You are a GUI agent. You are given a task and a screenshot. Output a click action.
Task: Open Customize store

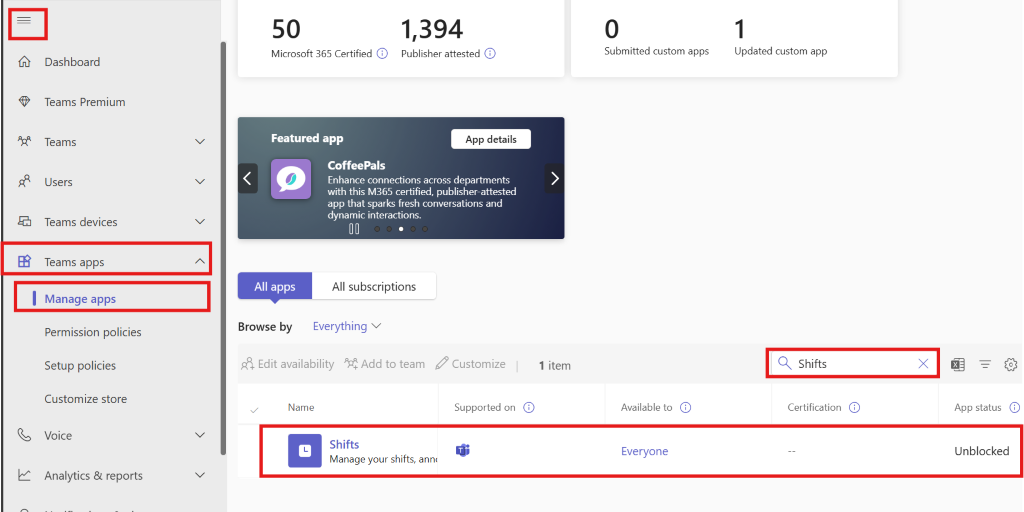tap(86, 399)
